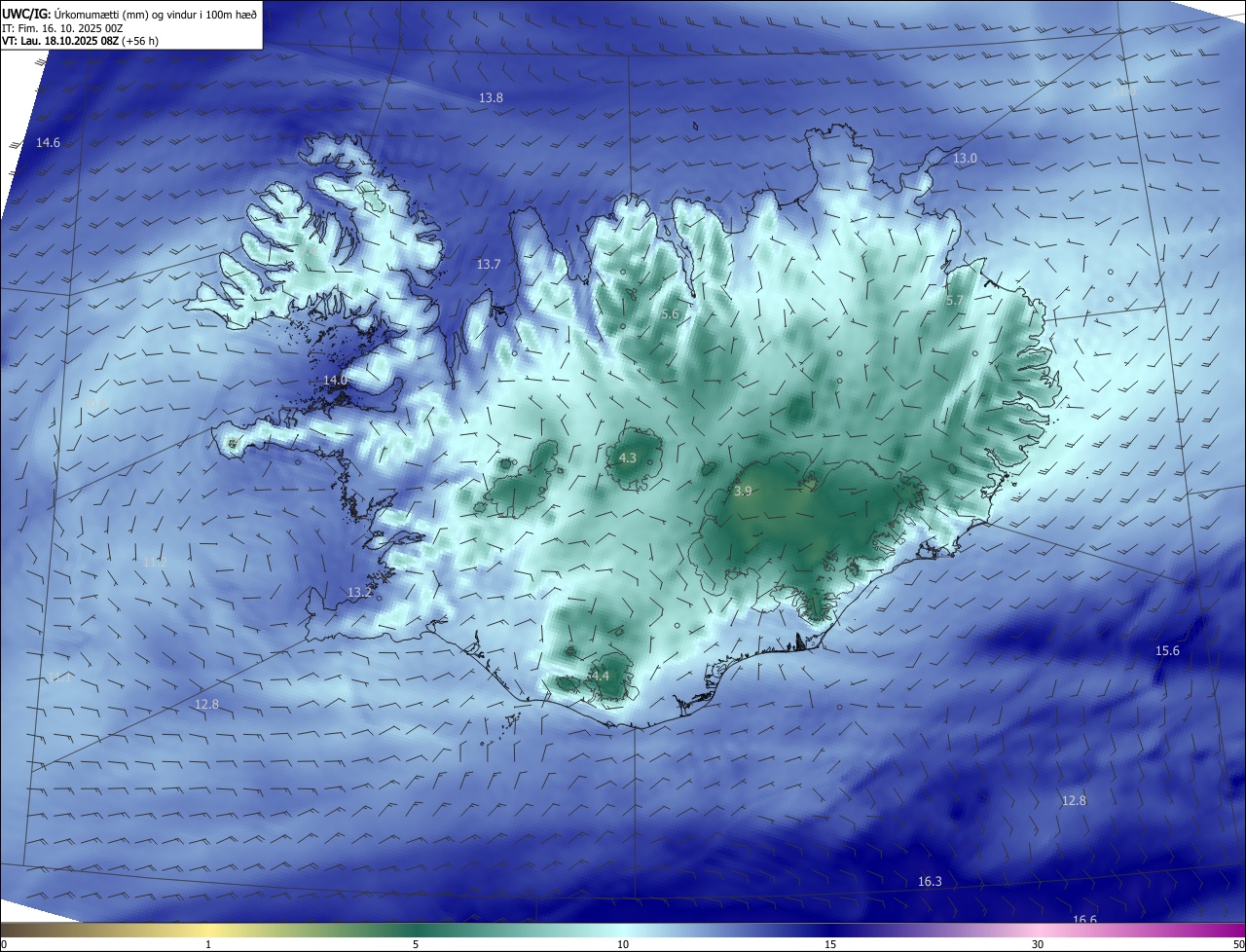Click the 14.0 value in the western bay
This screenshot has width=1246, height=952.
click(x=335, y=380)
